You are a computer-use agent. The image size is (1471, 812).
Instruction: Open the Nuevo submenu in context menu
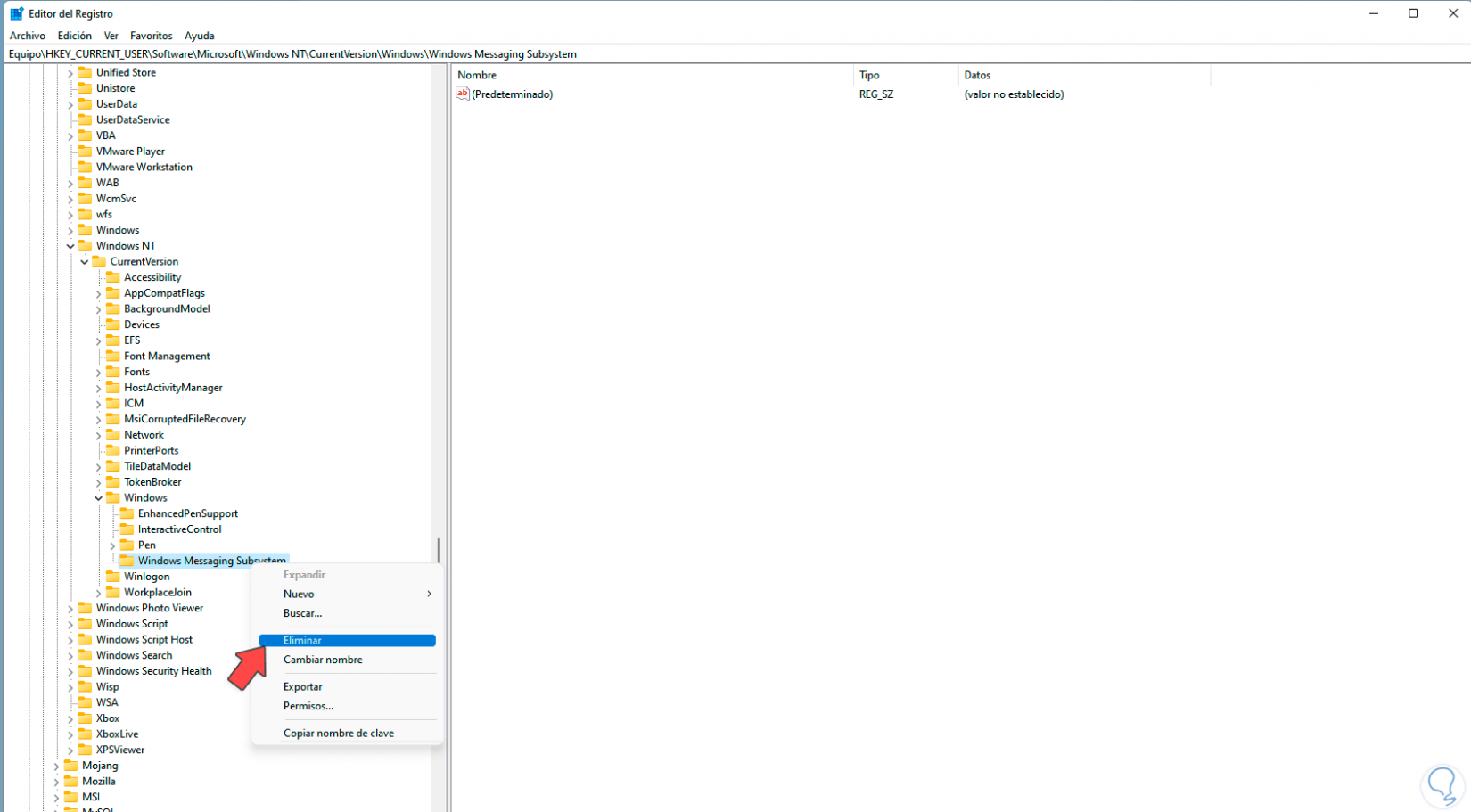347,594
